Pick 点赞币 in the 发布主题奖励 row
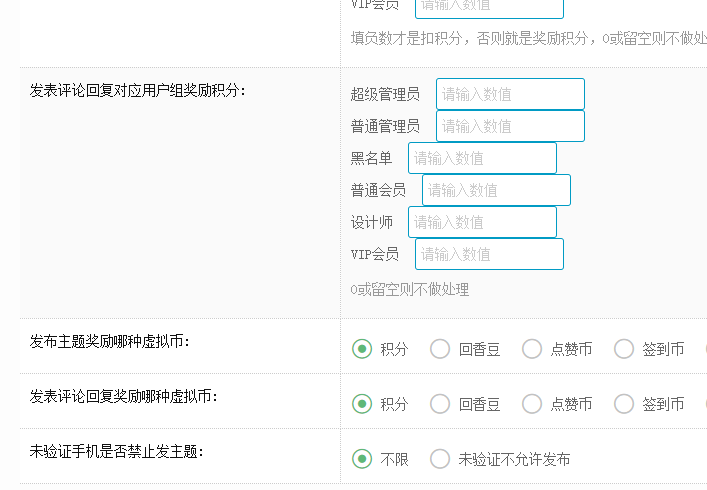The image size is (707, 490). (532, 349)
